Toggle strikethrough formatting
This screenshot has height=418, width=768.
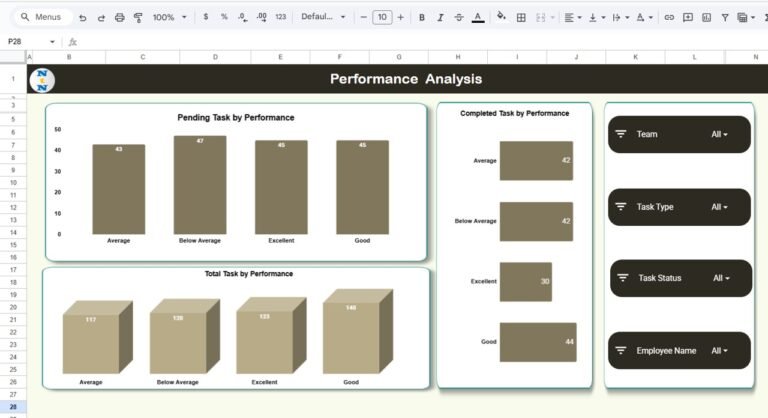(x=459, y=18)
